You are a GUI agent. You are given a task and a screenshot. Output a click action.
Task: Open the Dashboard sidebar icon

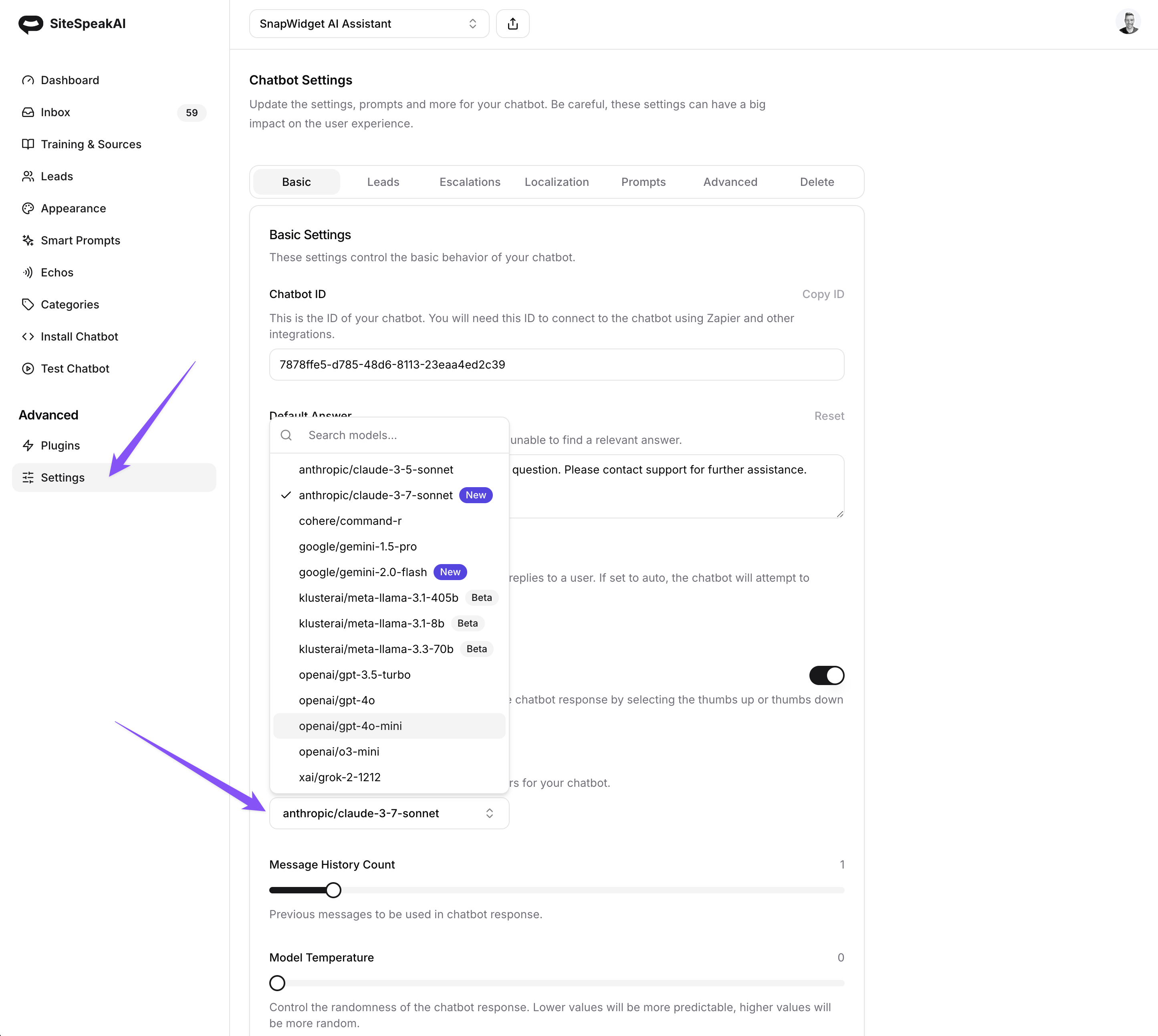point(28,80)
